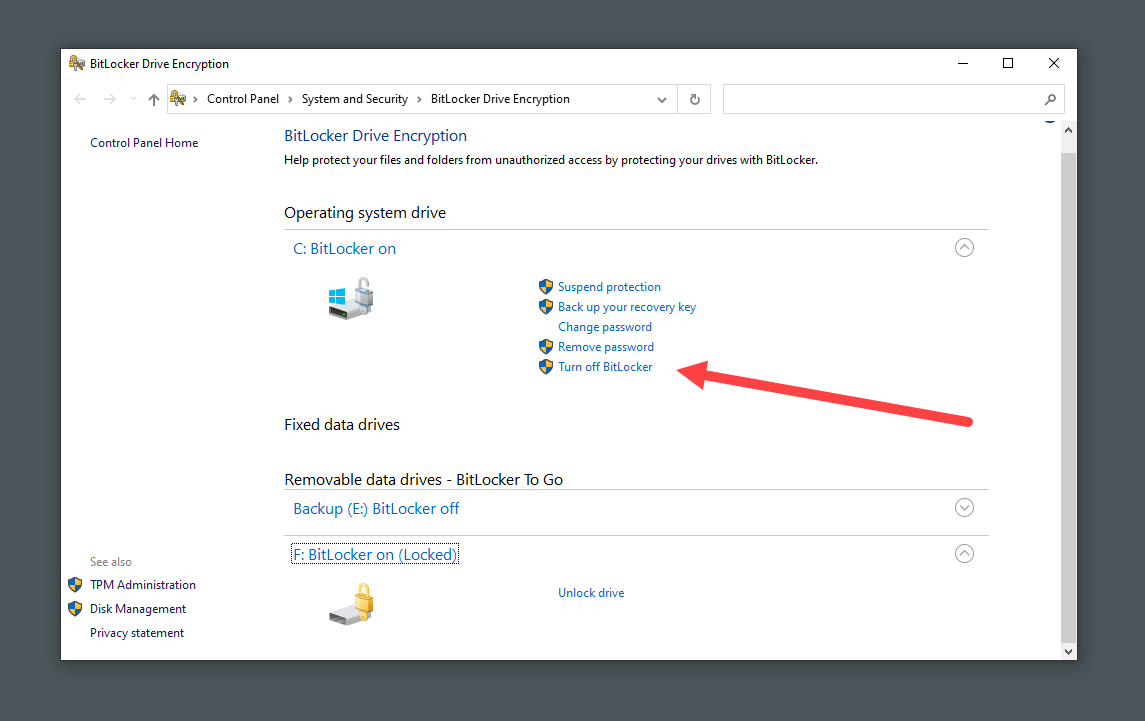
Task: Click the shield icon next to Turn off BitLocker
Action: point(545,367)
